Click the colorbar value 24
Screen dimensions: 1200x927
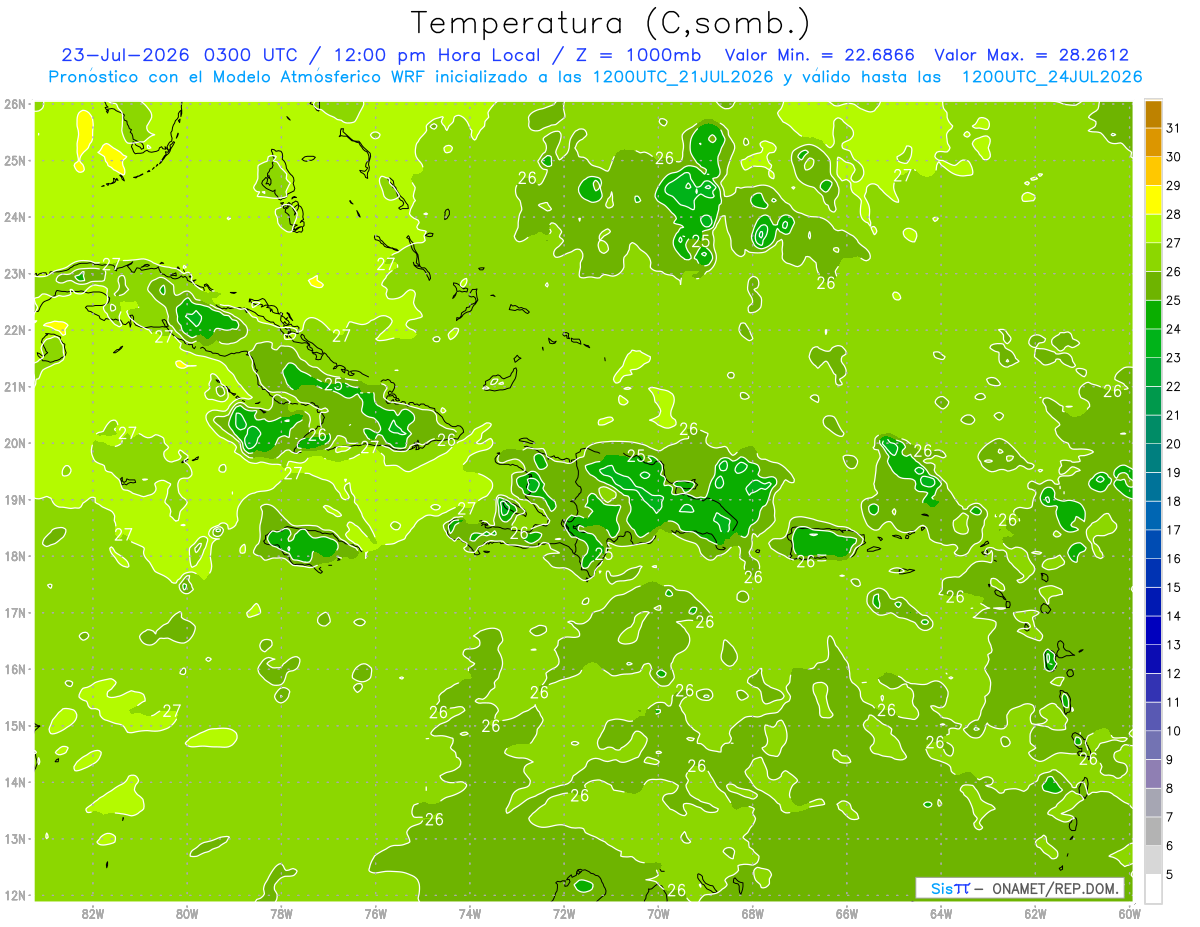[x=1174, y=329]
